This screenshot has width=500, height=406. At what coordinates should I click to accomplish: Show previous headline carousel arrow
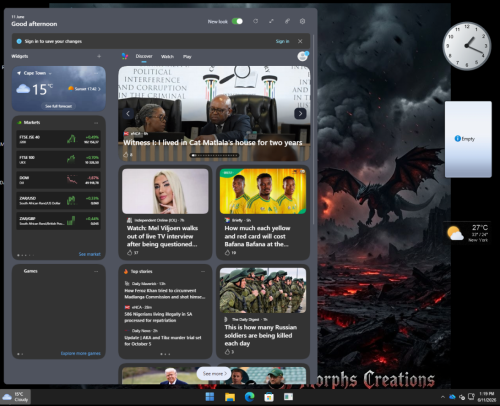pyautogui.click(x=128, y=114)
